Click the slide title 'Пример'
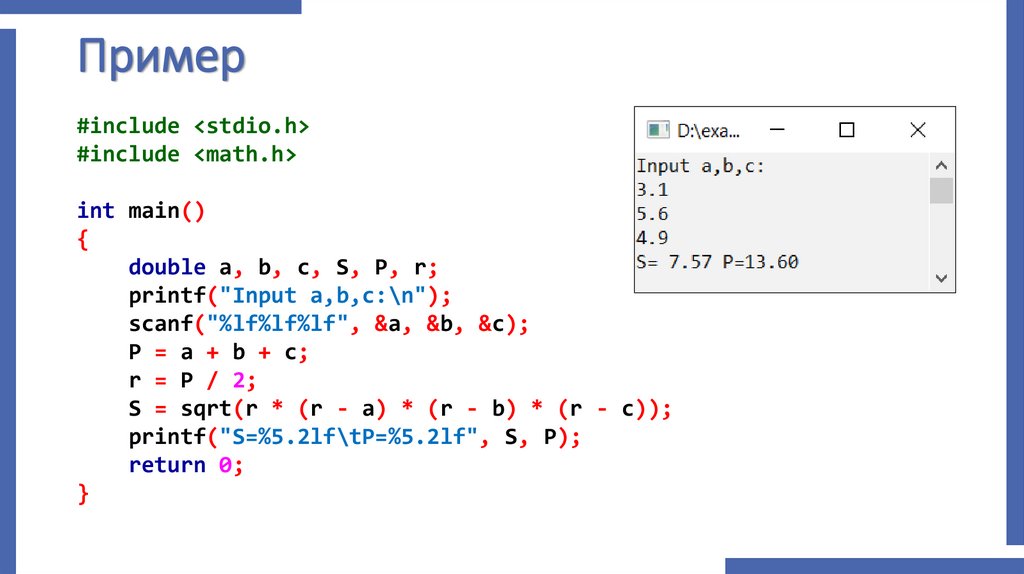1024x574 pixels. (161, 57)
